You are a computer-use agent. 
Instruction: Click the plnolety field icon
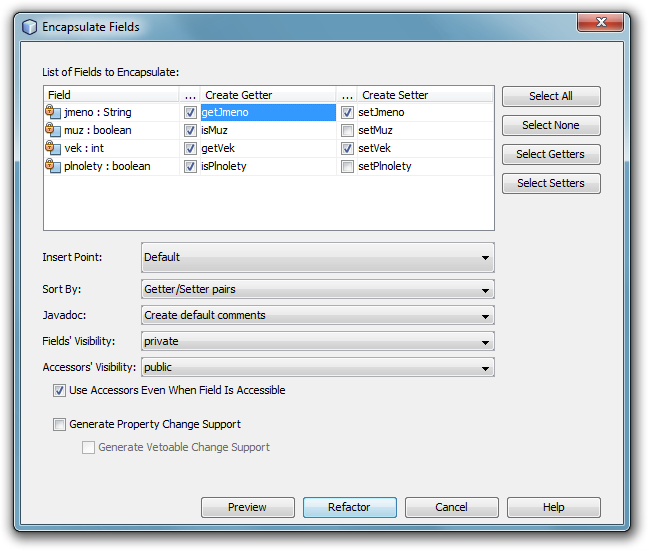click(x=53, y=166)
